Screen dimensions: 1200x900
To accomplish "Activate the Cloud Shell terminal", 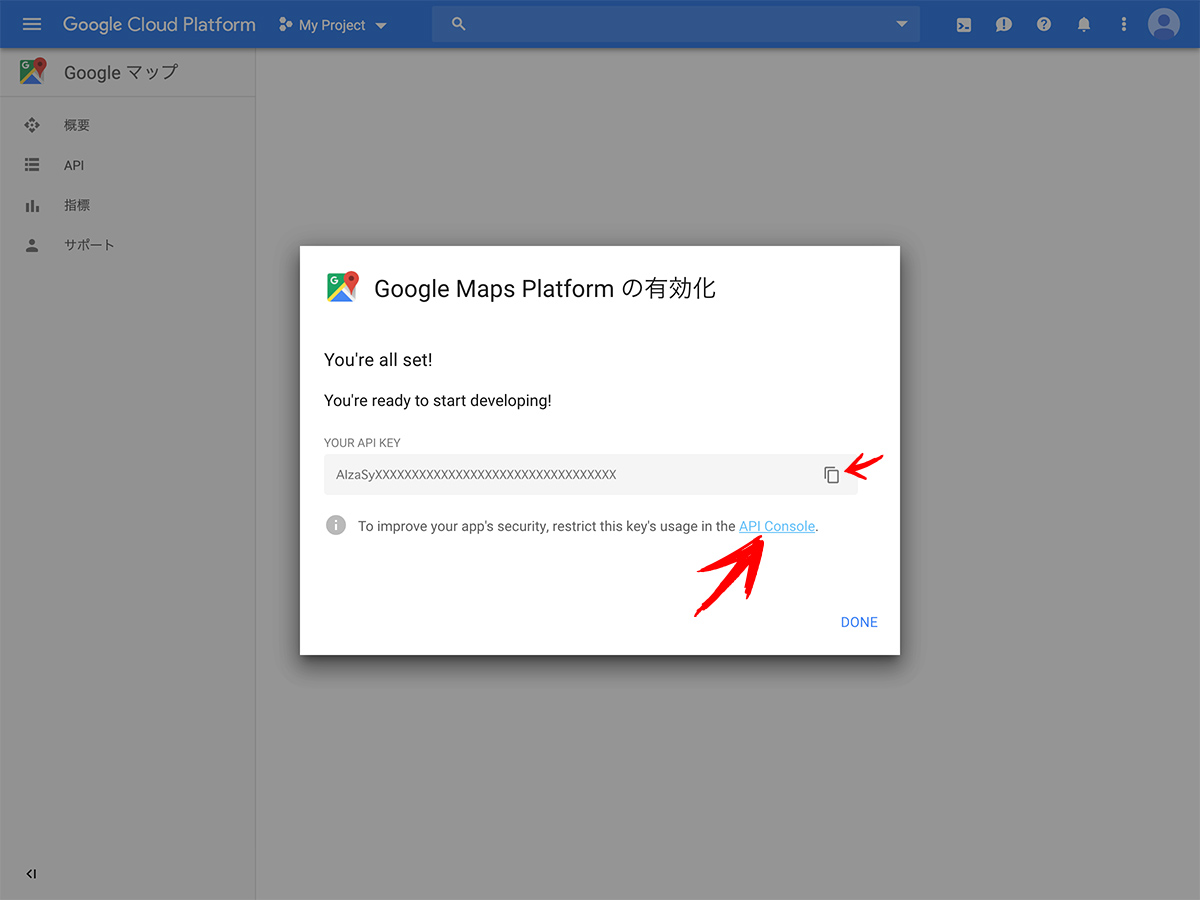I will point(963,24).
